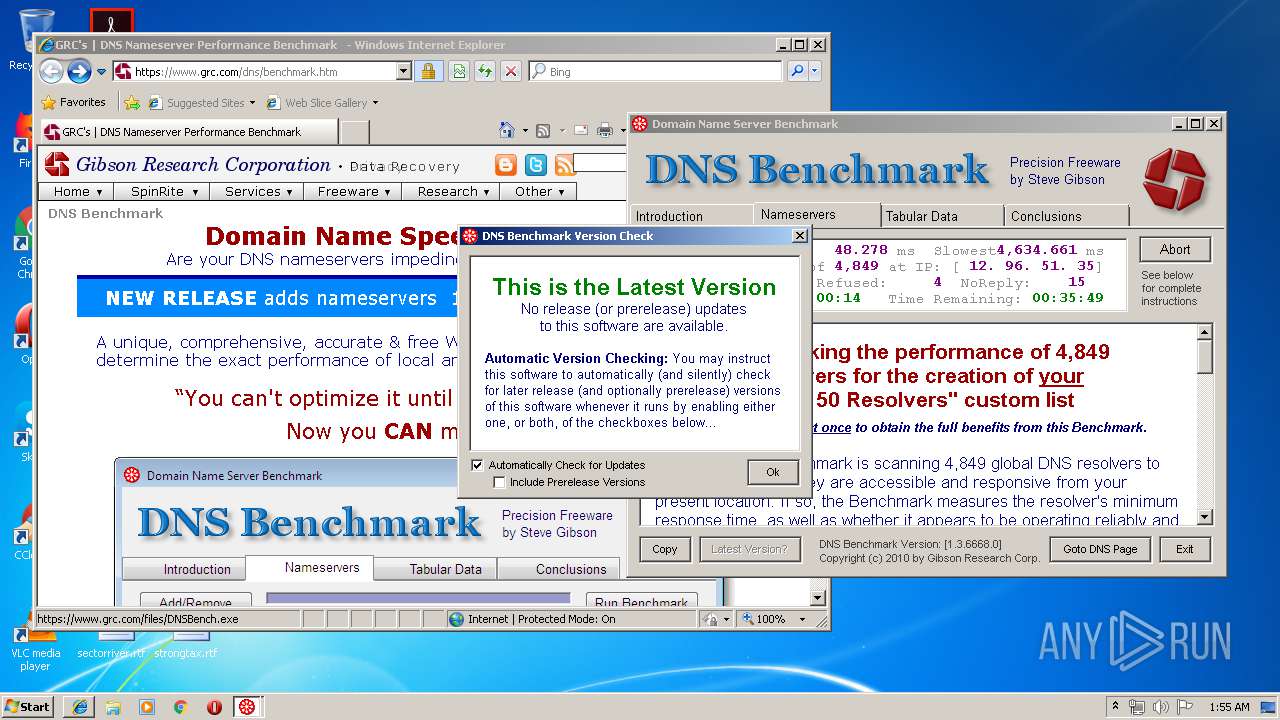Expand the Services menu on GRC page
This screenshot has width=1280, height=720.
coord(258,191)
